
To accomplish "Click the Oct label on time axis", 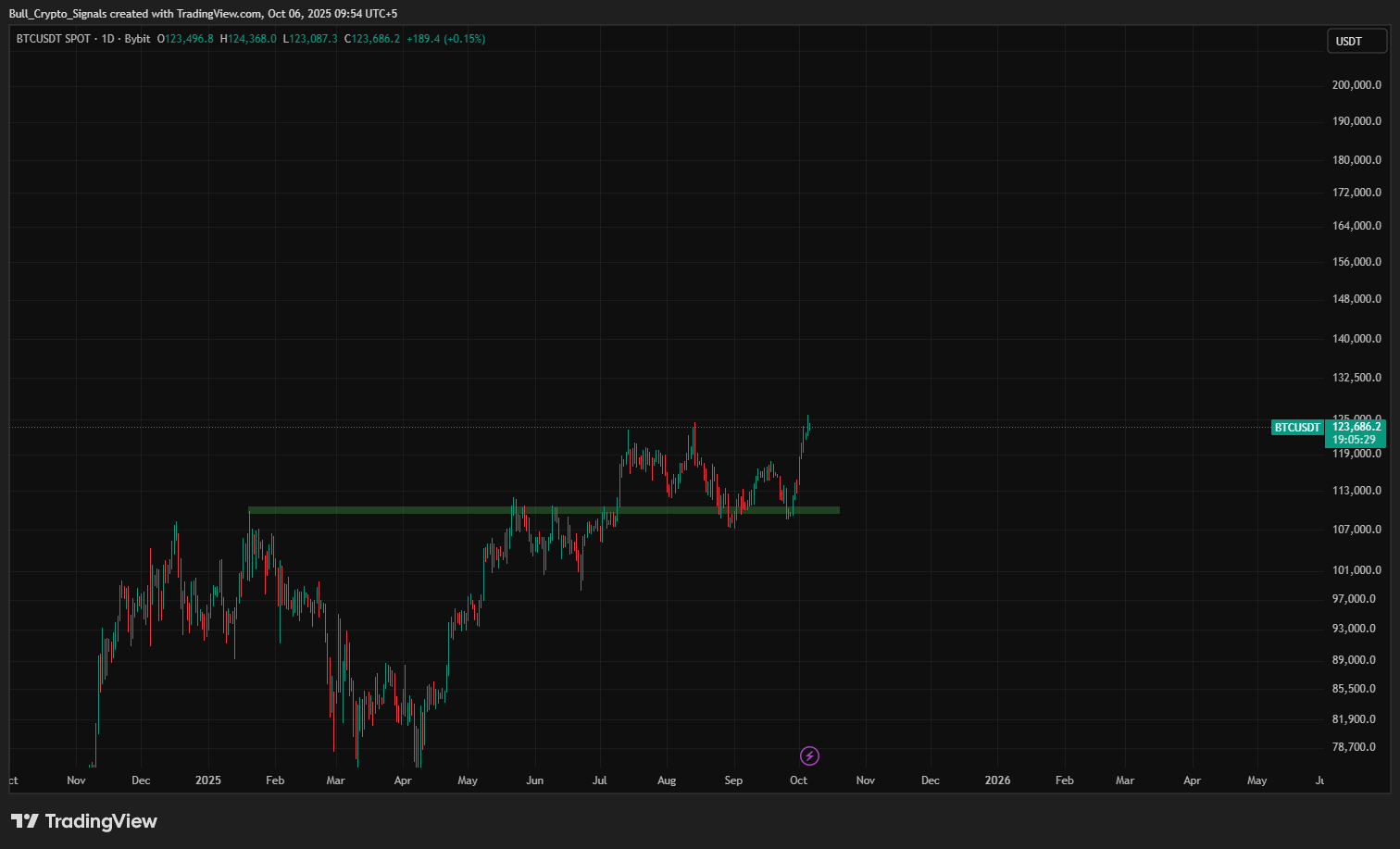I will pyautogui.click(x=798, y=780).
